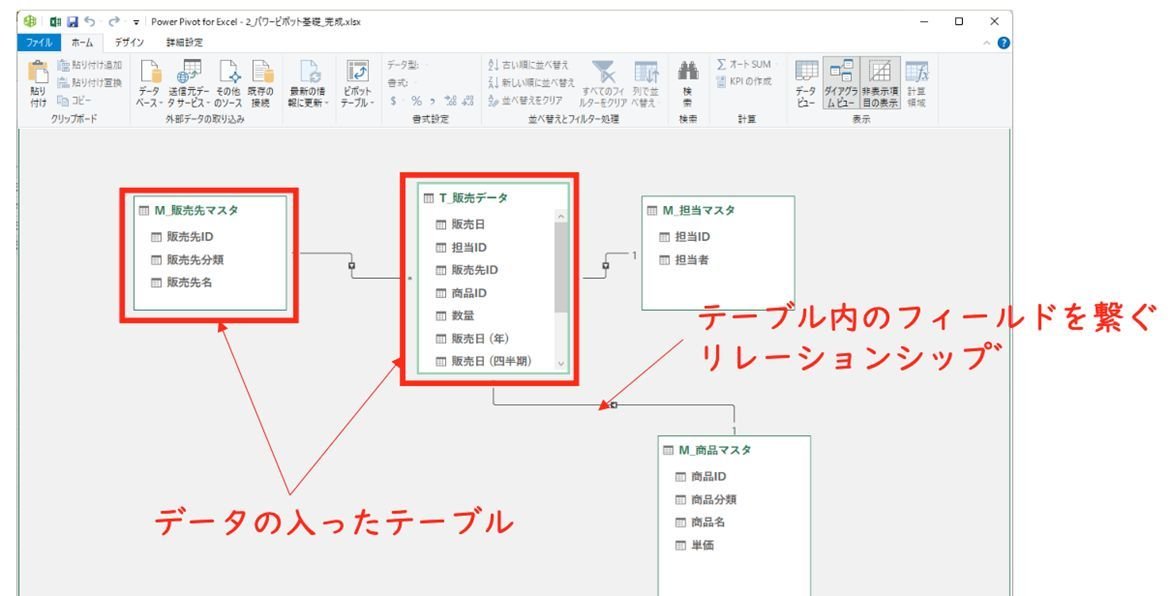
Task: Select 商品ID field in M_商品マスタ
Action: pyautogui.click(x=701, y=477)
